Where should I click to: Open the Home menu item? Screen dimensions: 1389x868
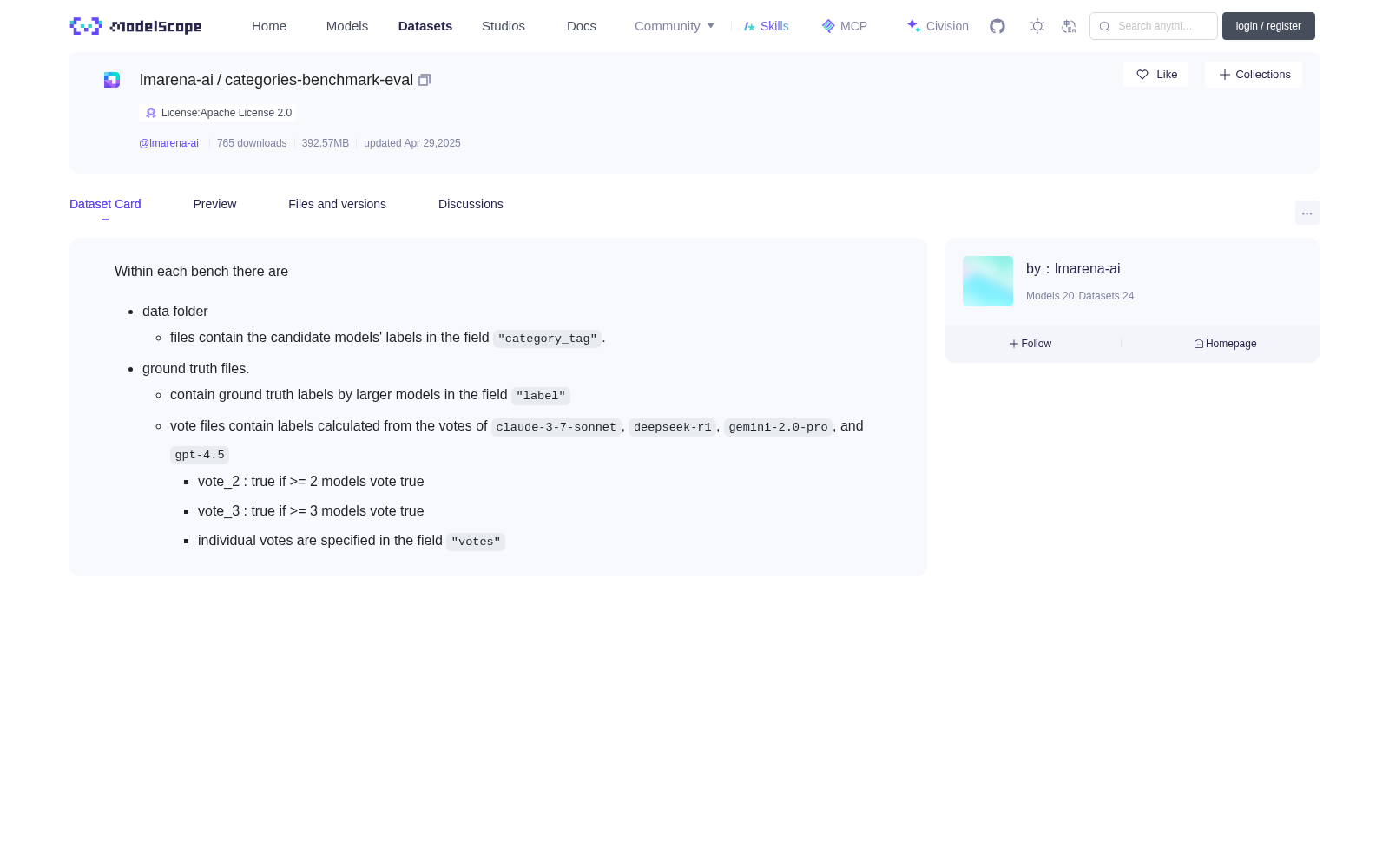pyautogui.click(x=269, y=26)
